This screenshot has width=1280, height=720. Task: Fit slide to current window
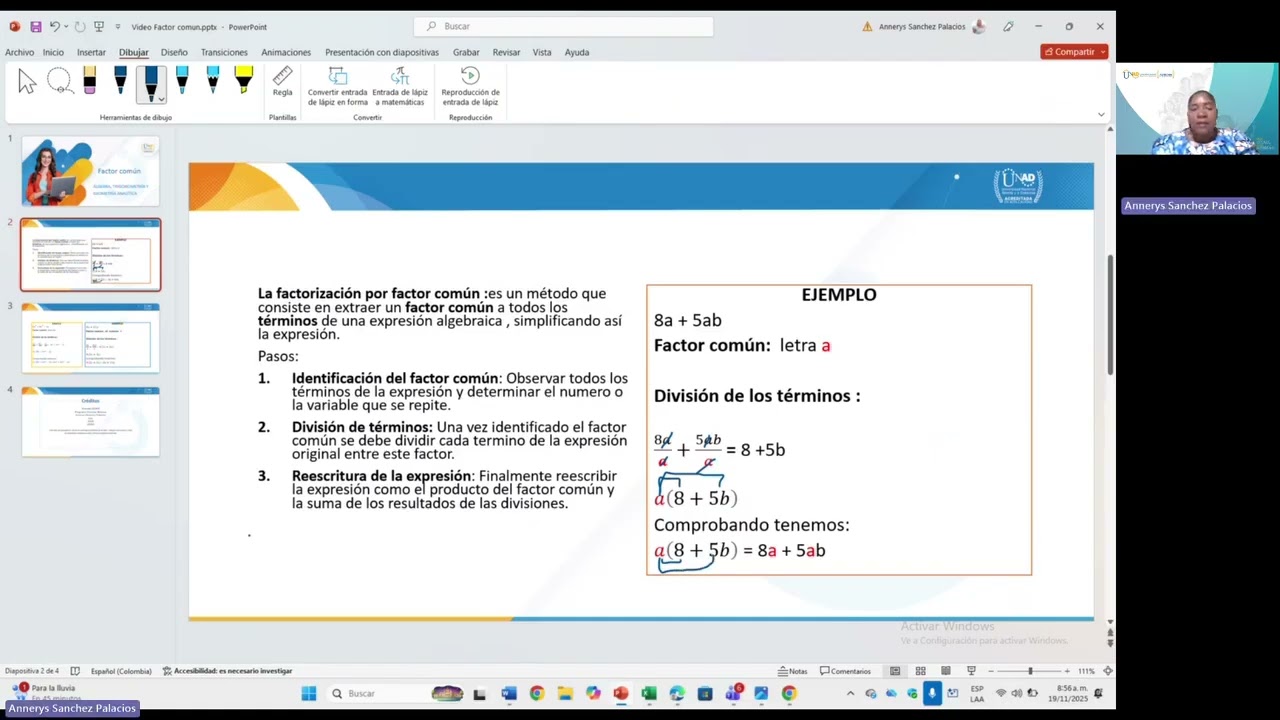(1107, 671)
